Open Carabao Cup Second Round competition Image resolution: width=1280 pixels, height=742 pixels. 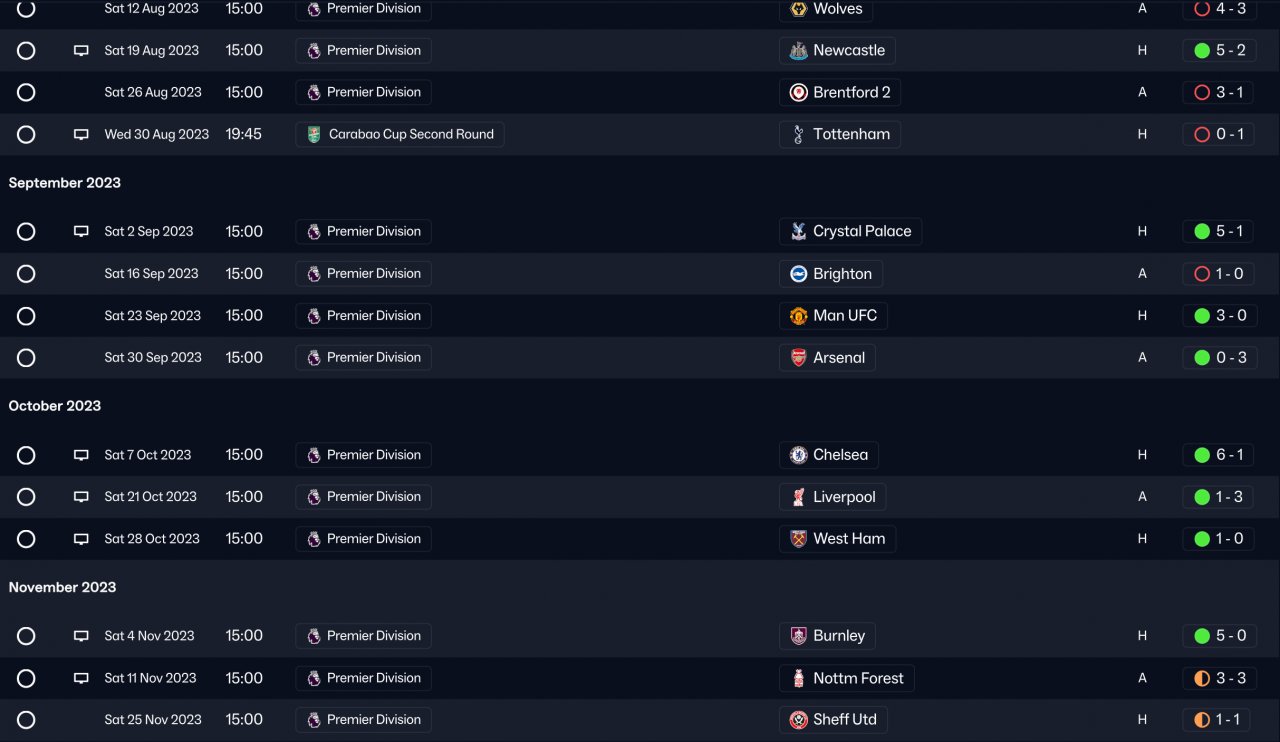[x=410, y=135]
